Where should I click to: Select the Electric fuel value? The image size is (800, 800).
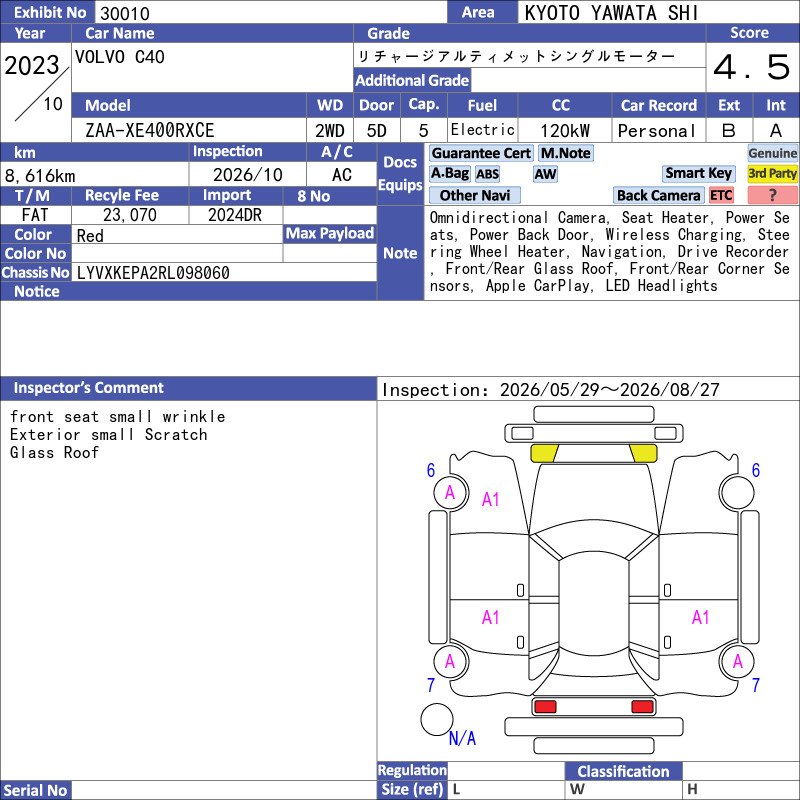coord(483,130)
